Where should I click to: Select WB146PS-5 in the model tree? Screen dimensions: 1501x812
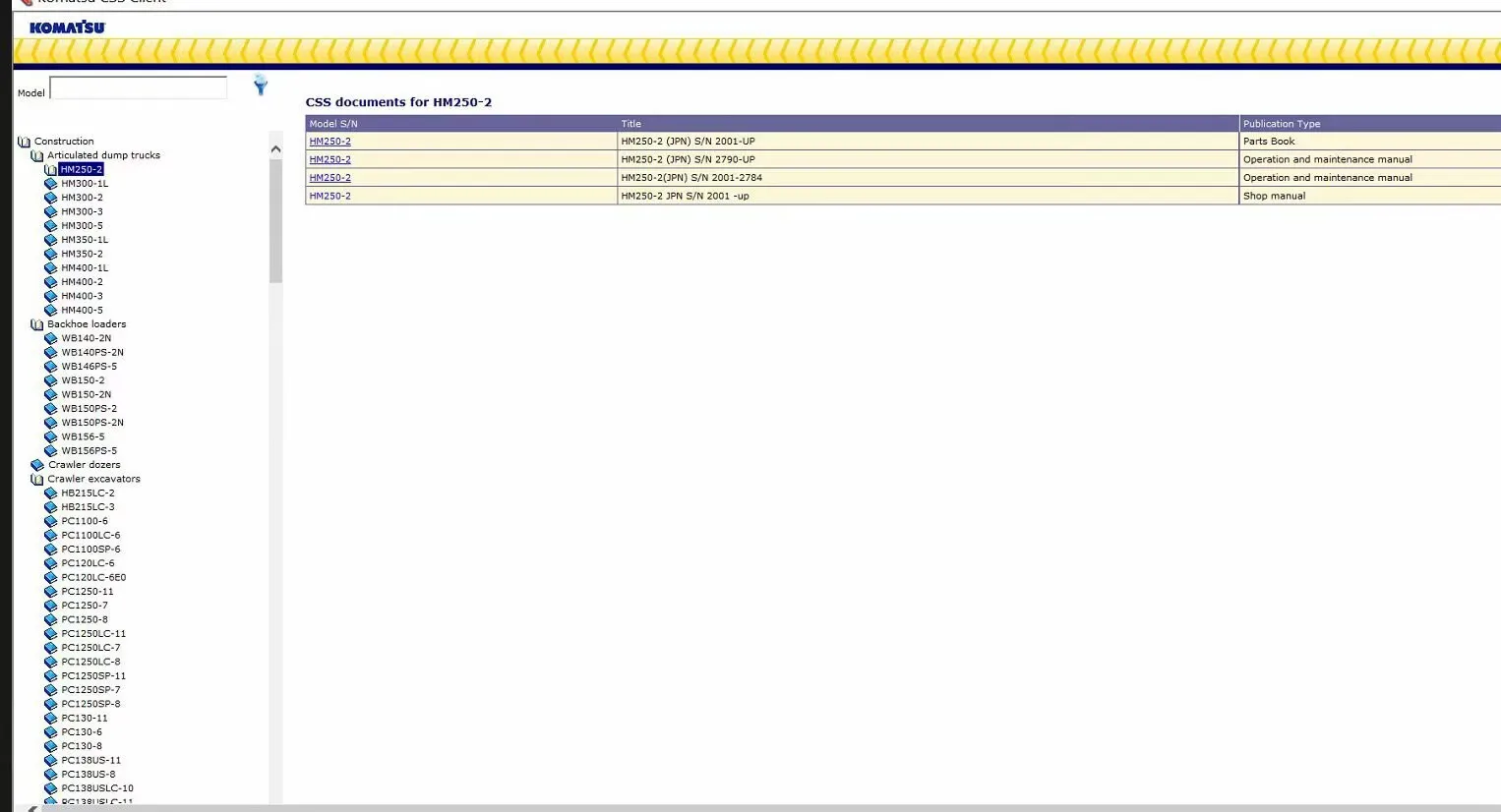[89, 367]
